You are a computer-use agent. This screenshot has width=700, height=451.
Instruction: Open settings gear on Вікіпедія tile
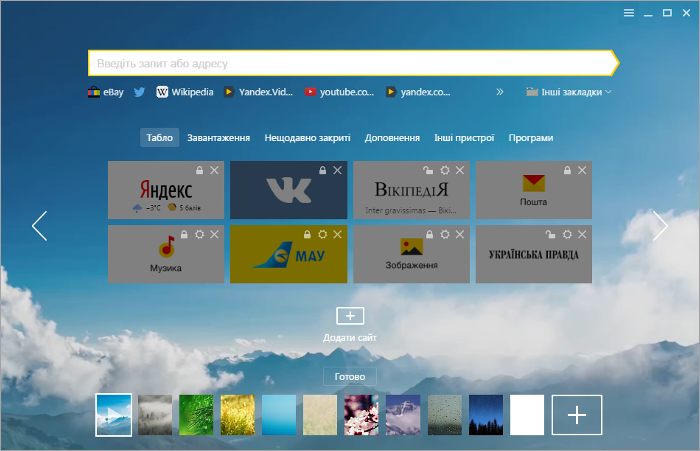[x=445, y=170]
